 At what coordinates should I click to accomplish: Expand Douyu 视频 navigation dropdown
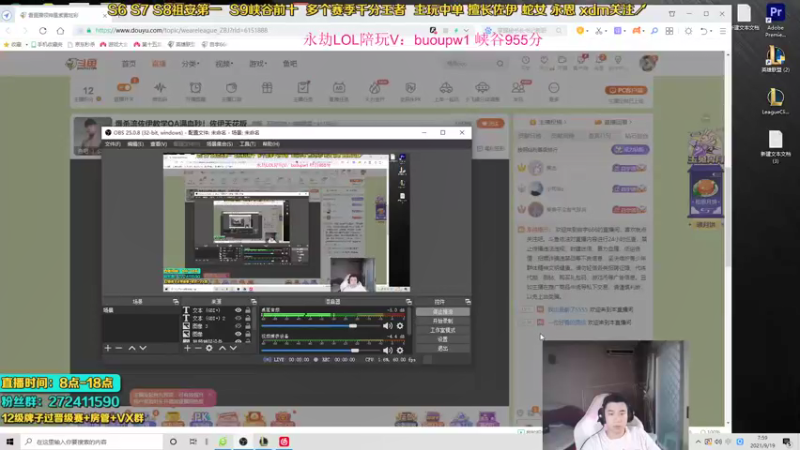(x=224, y=64)
